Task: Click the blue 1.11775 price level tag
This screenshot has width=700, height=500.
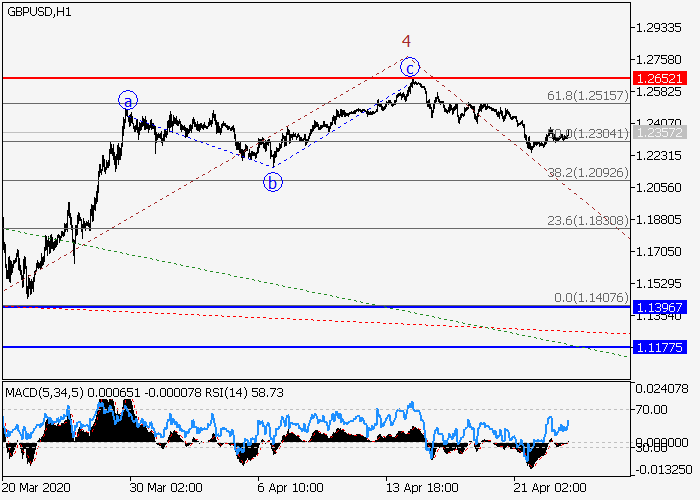Action: (660, 347)
